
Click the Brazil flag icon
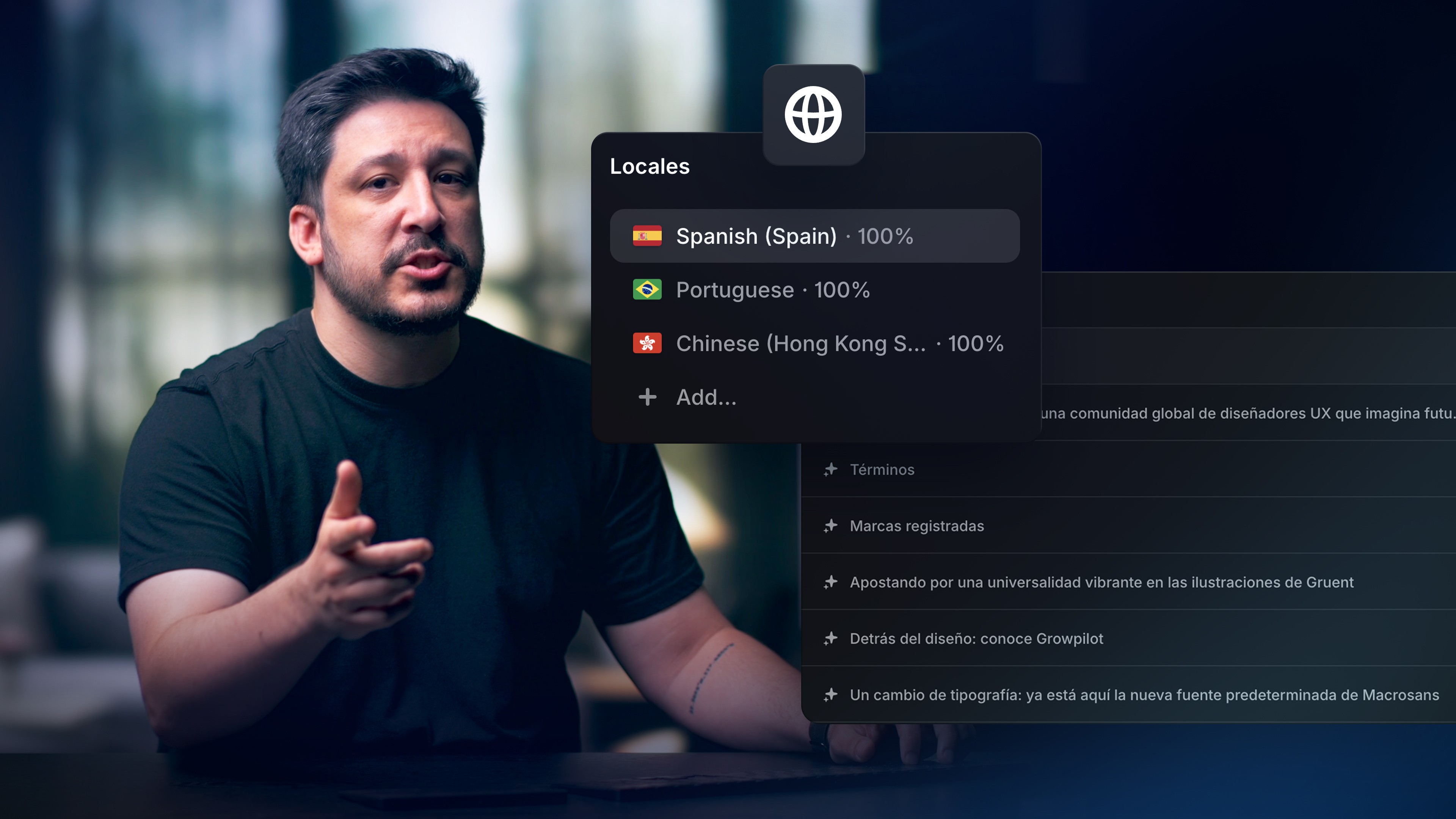point(647,290)
